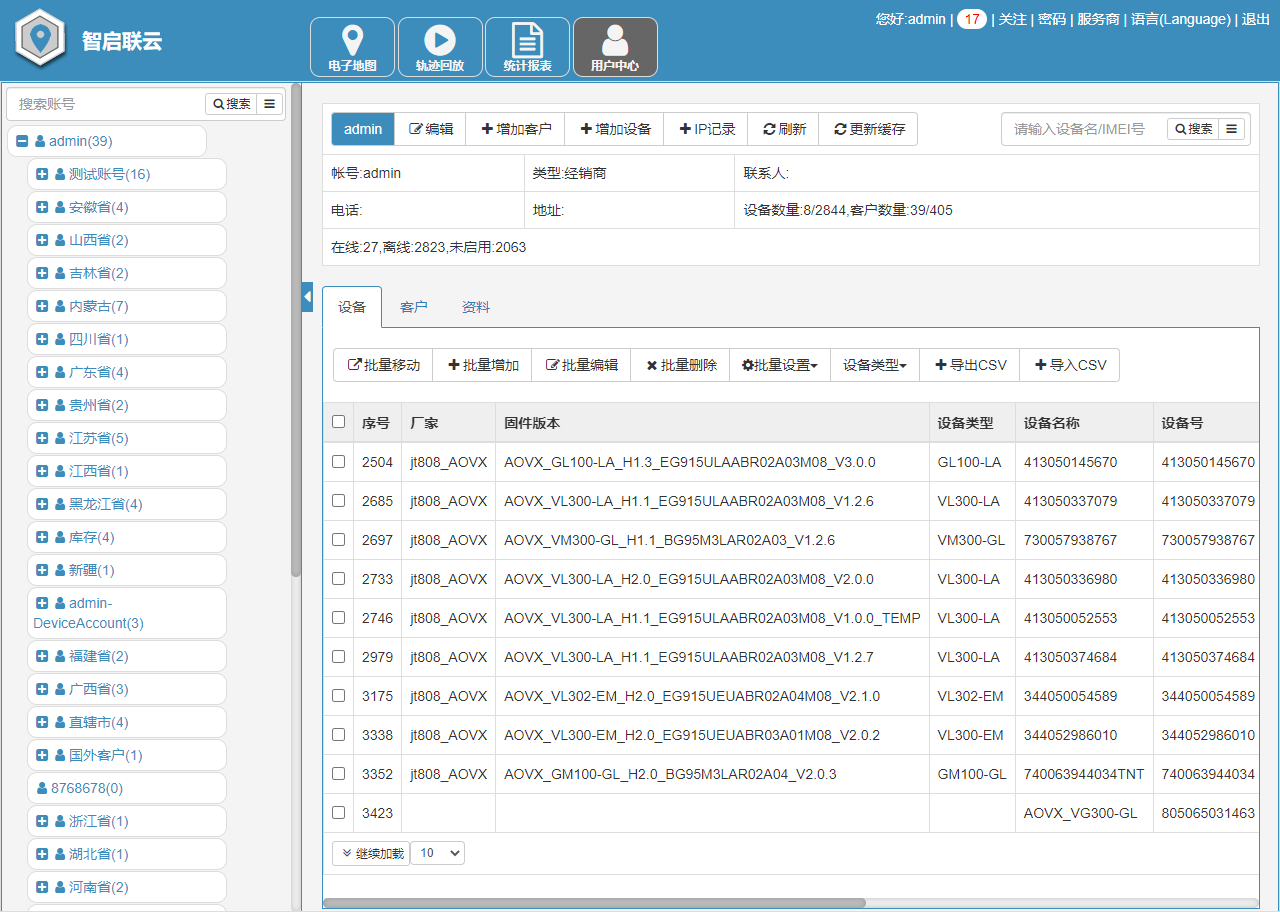Viewport: 1280px width, 912px height.
Task: Change the page size selector from 10
Action: click(x=437, y=853)
